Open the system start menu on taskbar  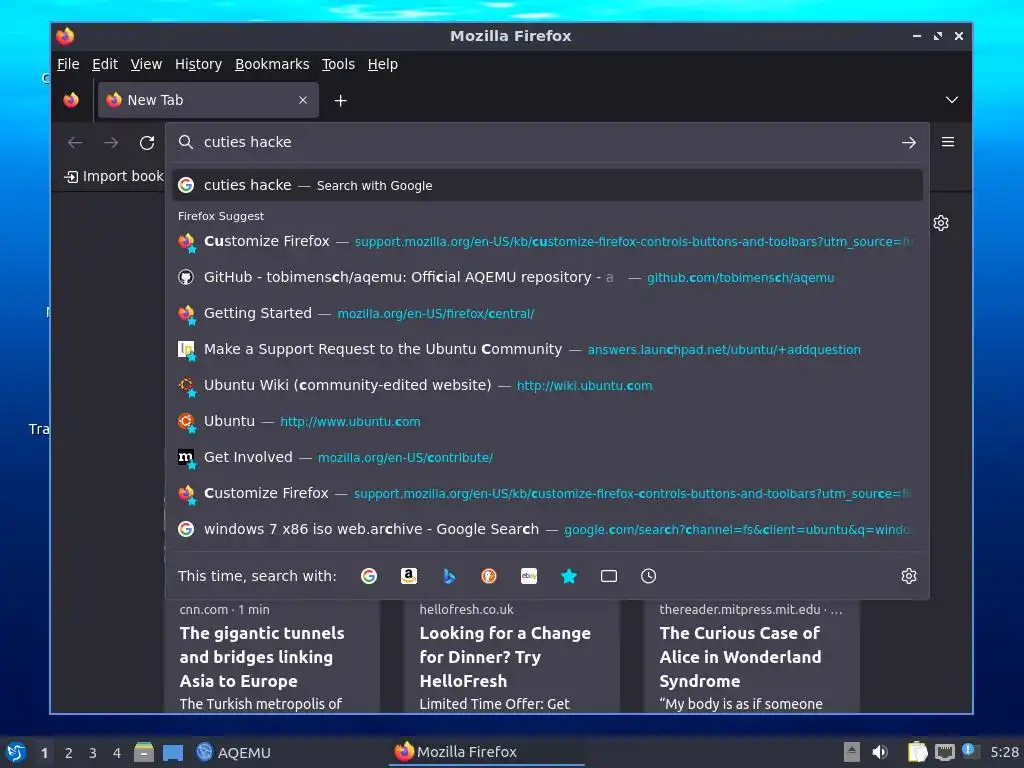(16, 752)
